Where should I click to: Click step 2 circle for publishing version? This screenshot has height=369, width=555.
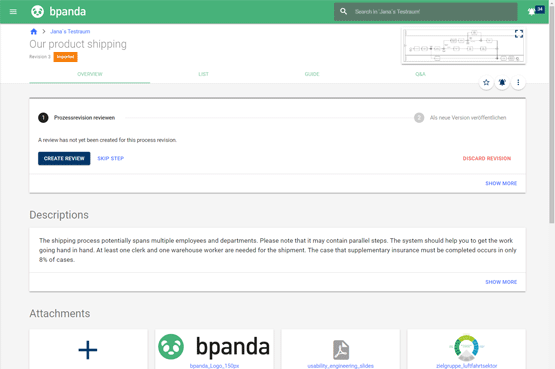(419, 117)
